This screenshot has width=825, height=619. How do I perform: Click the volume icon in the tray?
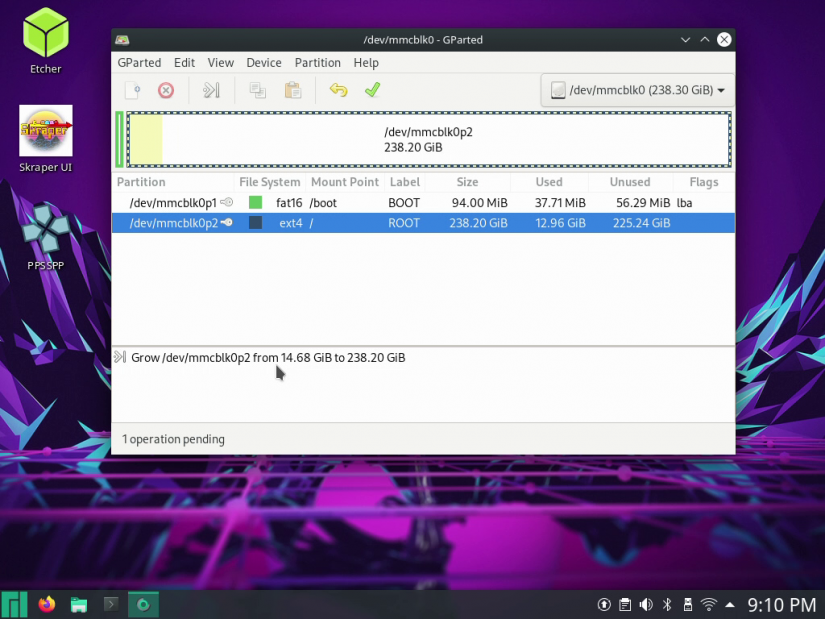pyautogui.click(x=645, y=604)
